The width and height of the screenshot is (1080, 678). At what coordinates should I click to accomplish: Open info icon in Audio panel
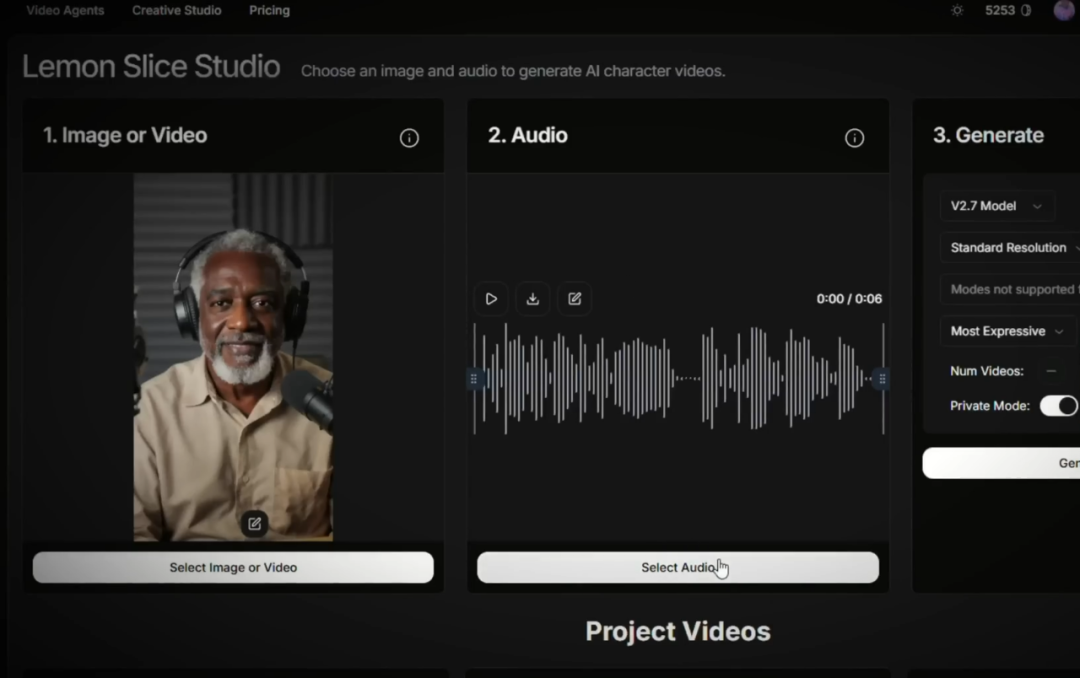(x=854, y=138)
